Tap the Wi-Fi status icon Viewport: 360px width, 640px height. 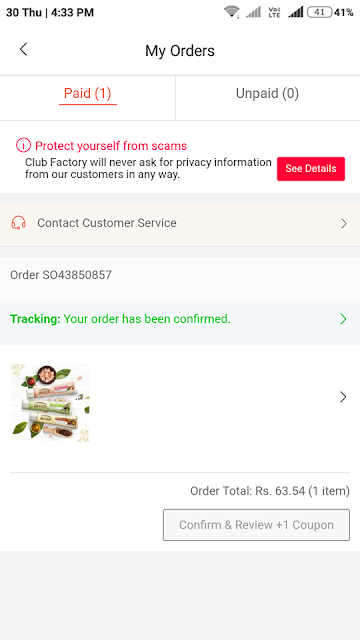pos(232,12)
